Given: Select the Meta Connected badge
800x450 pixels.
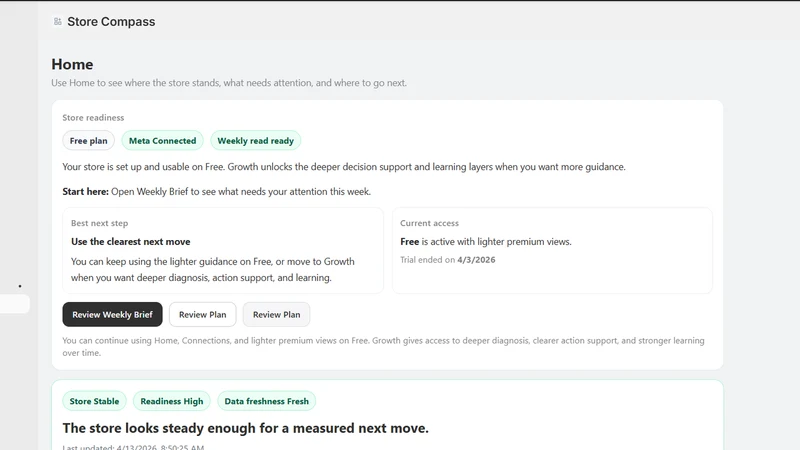Looking at the screenshot, I should pyautogui.click(x=162, y=141).
